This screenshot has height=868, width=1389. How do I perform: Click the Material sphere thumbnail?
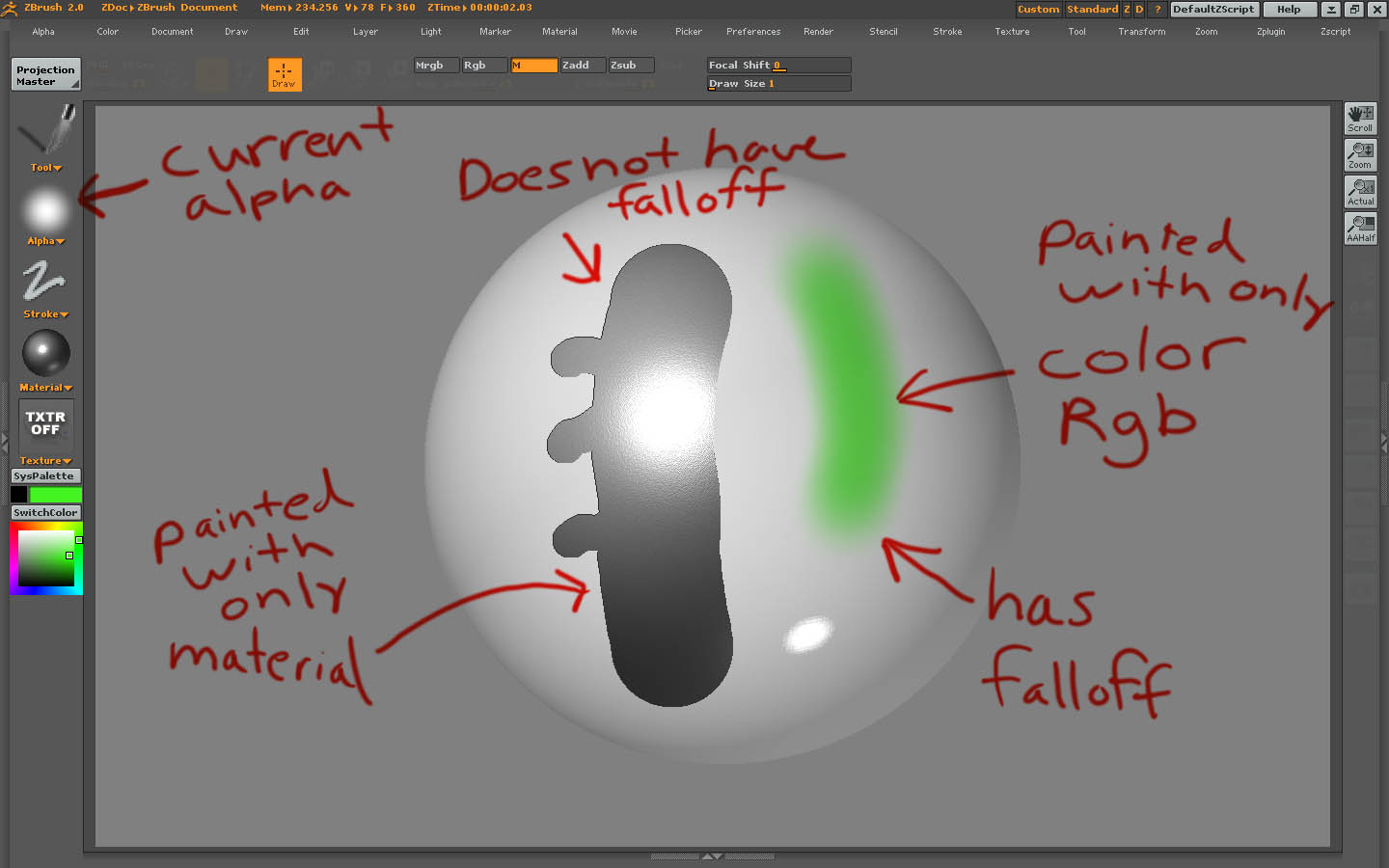click(44, 355)
